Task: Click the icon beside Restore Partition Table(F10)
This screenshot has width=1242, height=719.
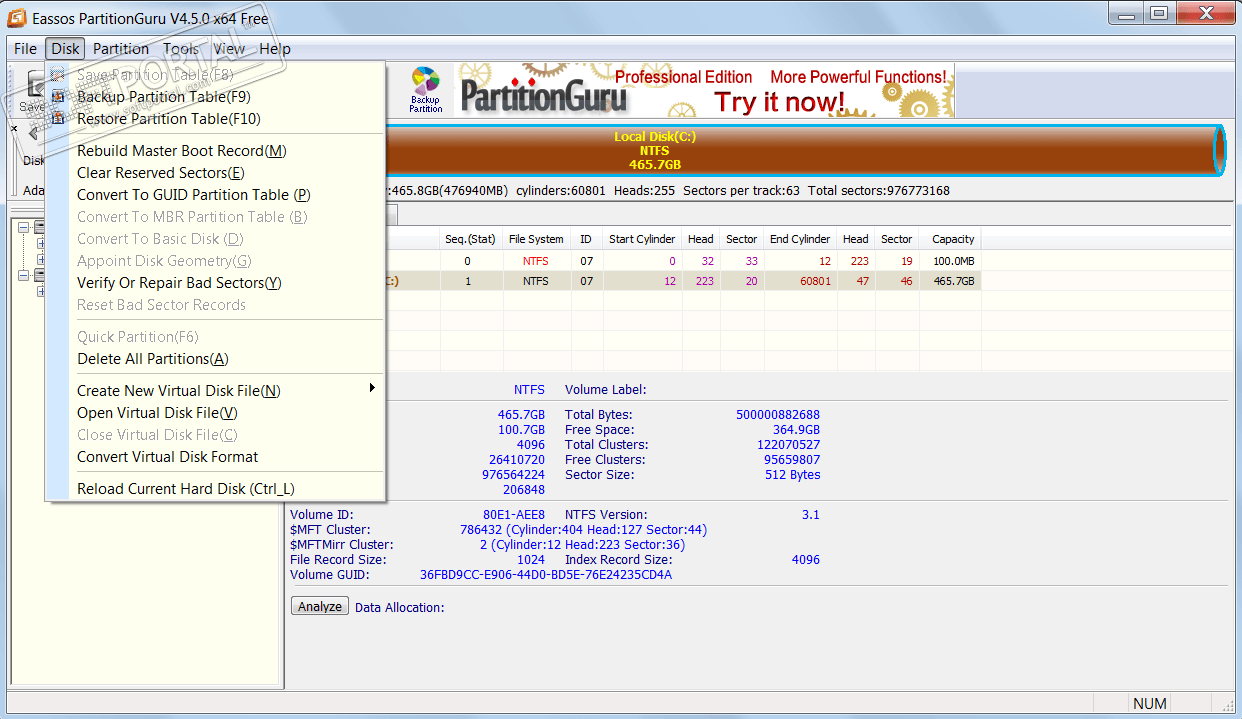Action: 58,119
